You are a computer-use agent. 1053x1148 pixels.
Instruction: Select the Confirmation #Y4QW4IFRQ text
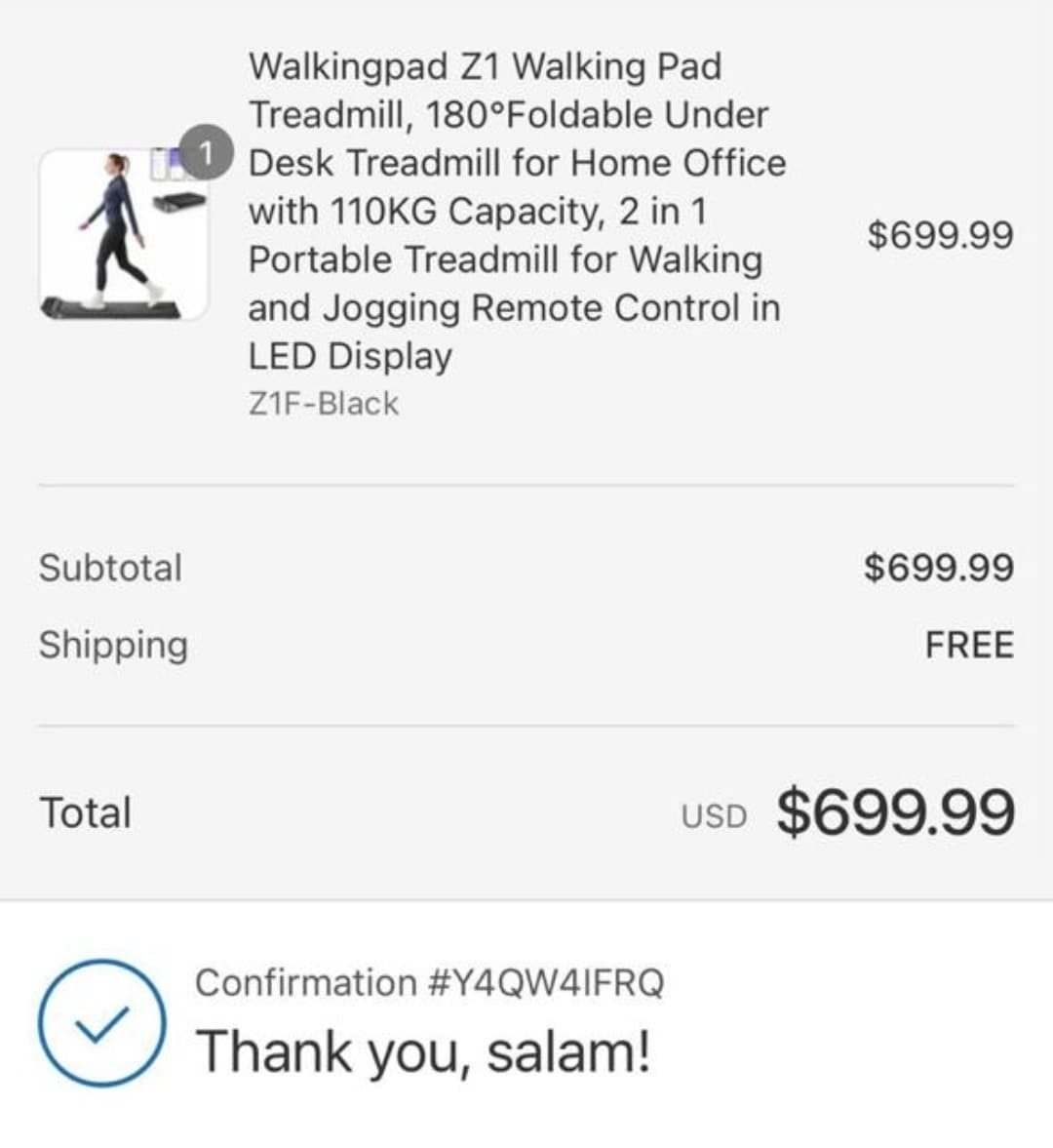click(x=429, y=982)
